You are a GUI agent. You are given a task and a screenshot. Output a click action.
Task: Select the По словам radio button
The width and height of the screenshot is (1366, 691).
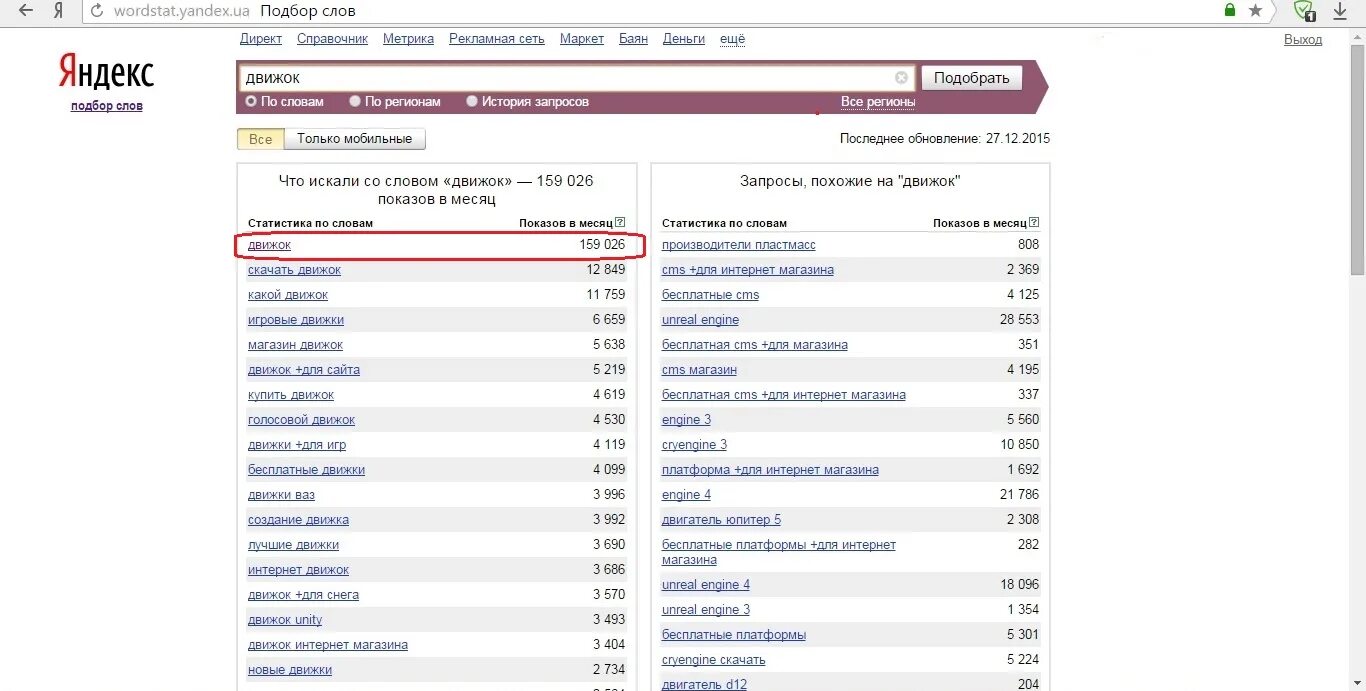251,101
